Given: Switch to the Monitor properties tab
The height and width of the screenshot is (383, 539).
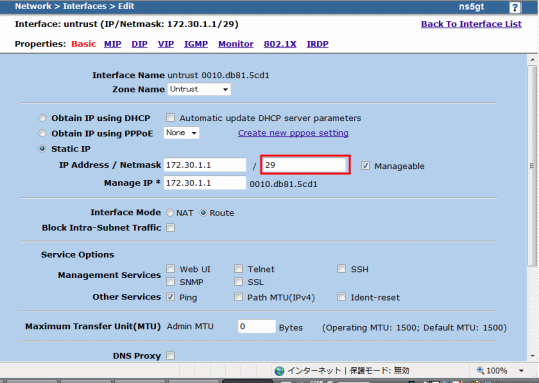Looking at the screenshot, I should pos(236,44).
